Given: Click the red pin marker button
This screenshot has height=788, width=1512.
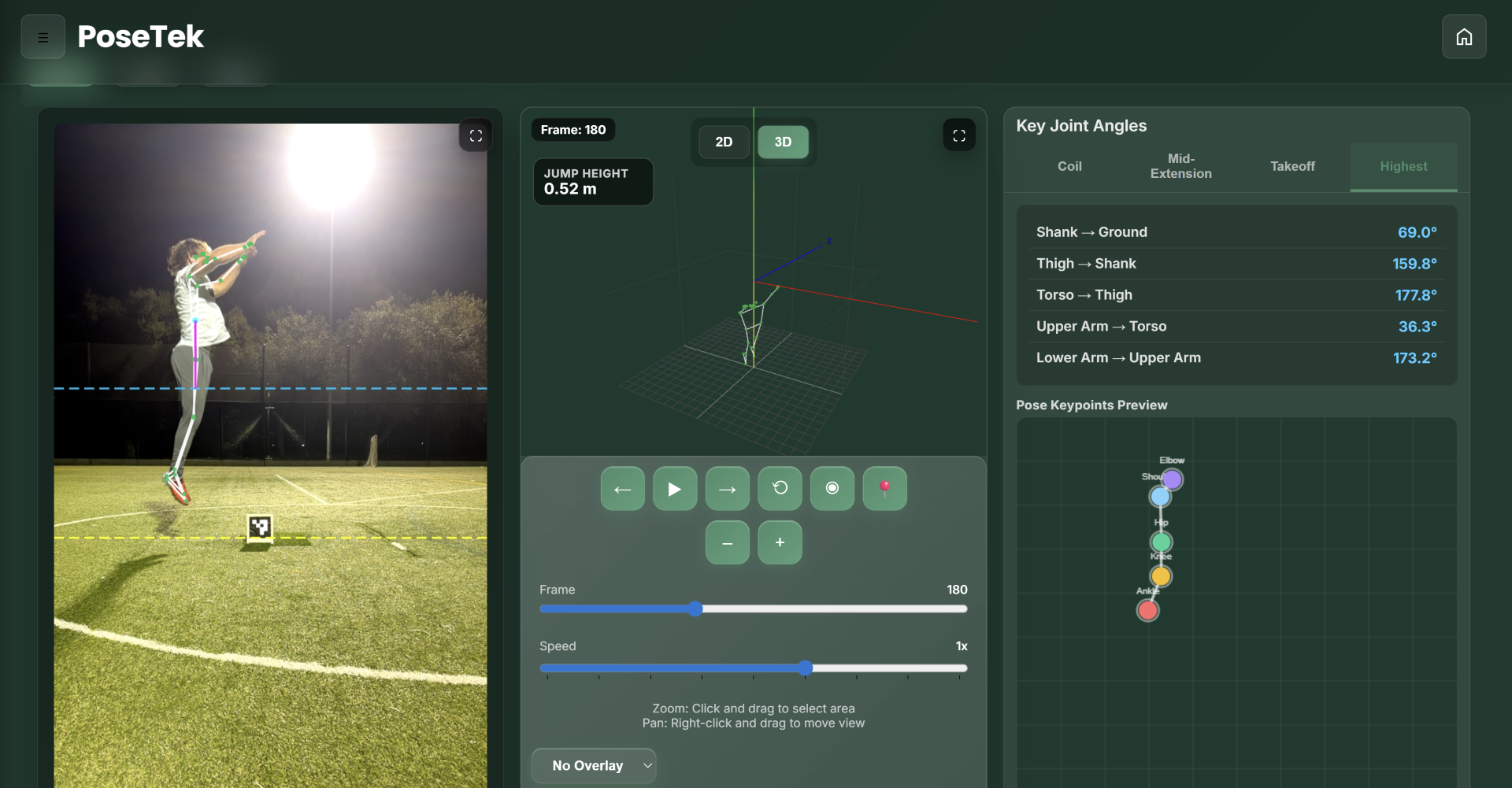Looking at the screenshot, I should click(x=884, y=489).
